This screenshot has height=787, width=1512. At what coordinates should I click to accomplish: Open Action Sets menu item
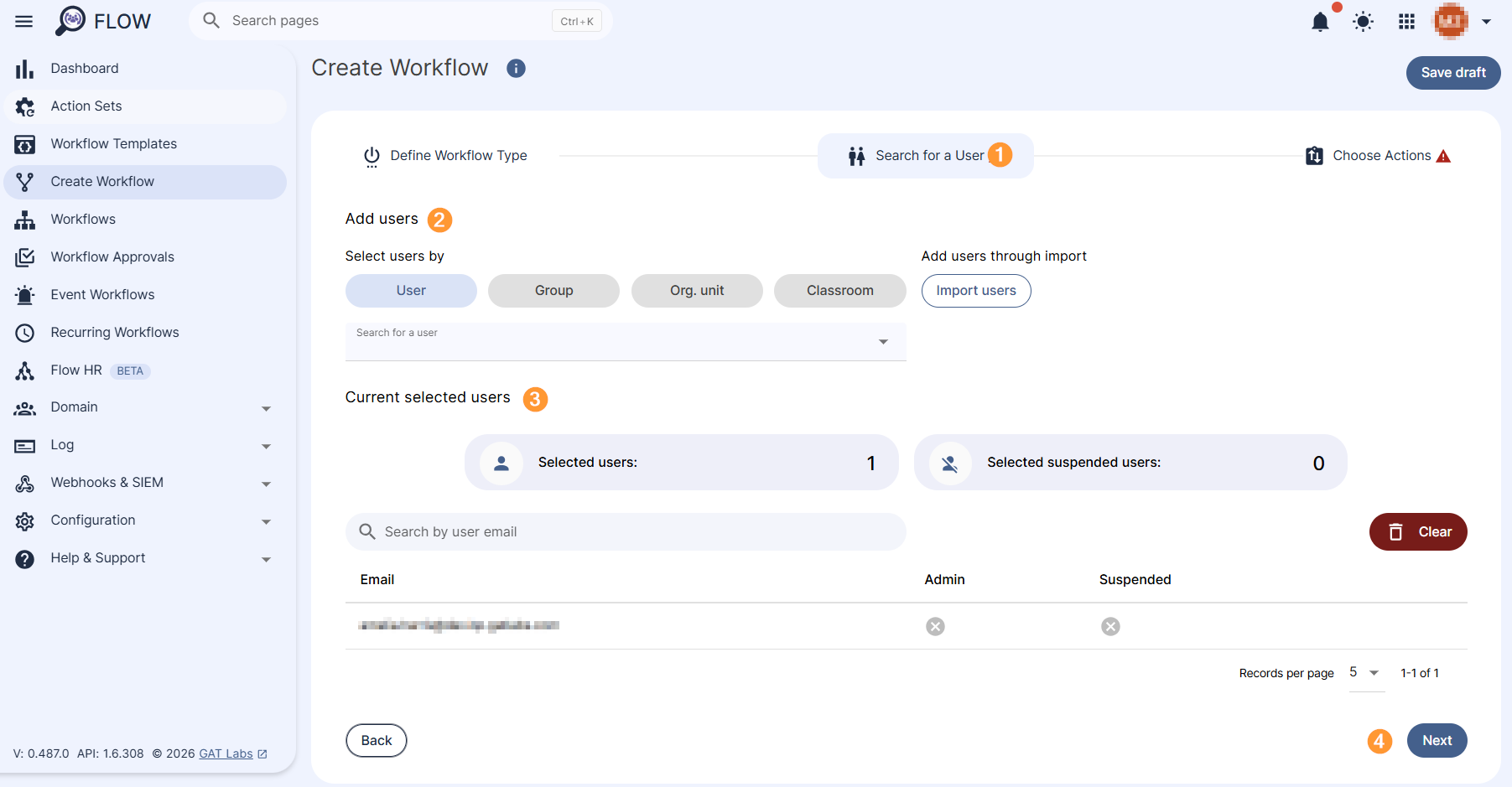pyautogui.click(x=145, y=106)
